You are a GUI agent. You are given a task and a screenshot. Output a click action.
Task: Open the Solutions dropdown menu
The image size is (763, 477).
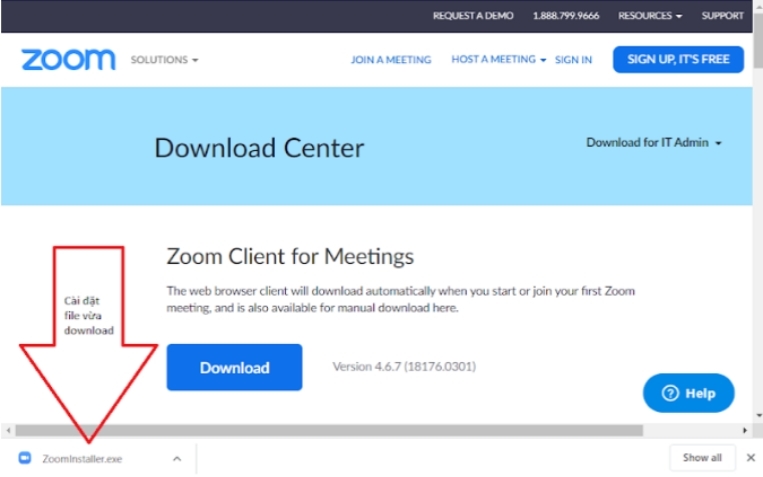click(164, 60)
